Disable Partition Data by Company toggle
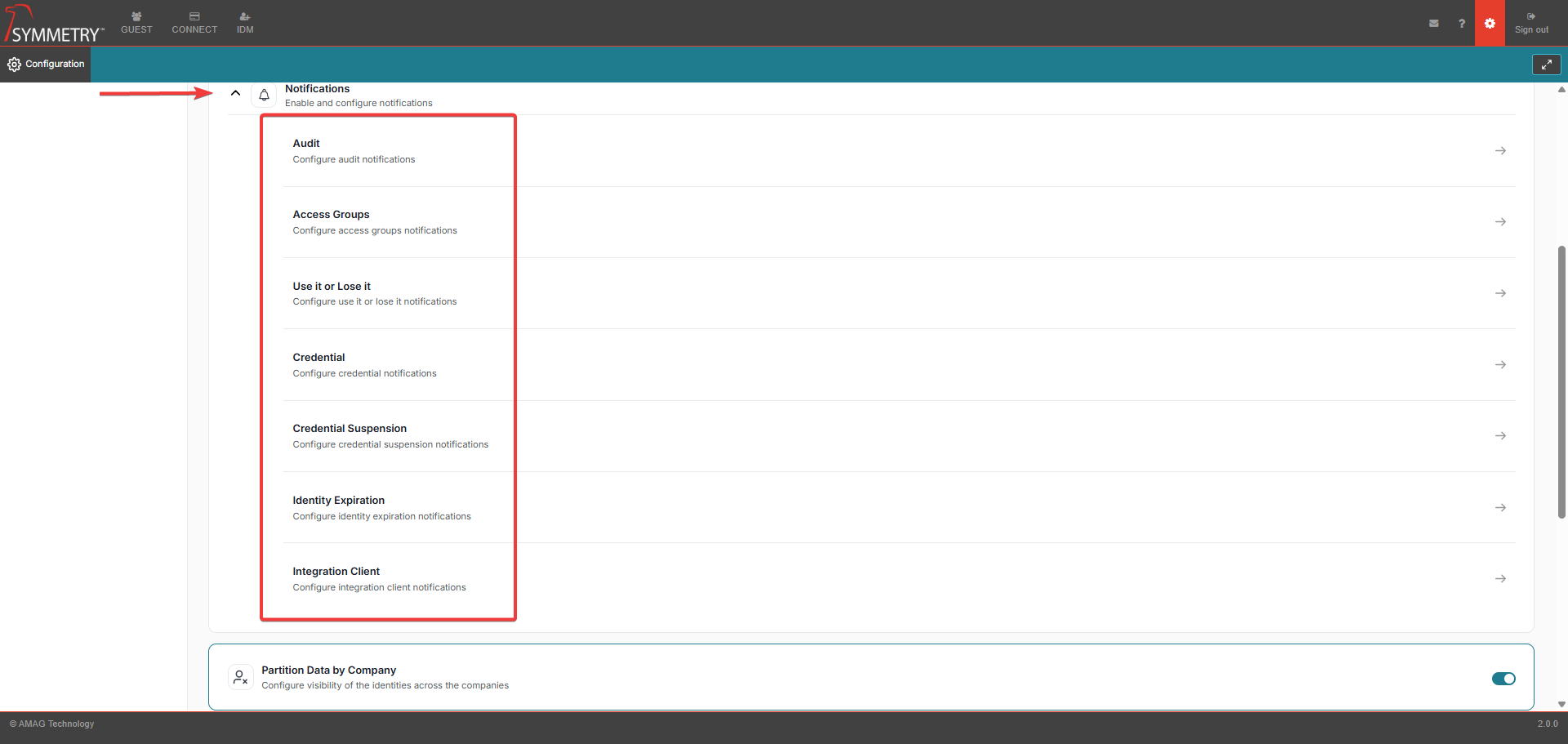Screen dimensions: 1568x744 tap(1503, 679)
